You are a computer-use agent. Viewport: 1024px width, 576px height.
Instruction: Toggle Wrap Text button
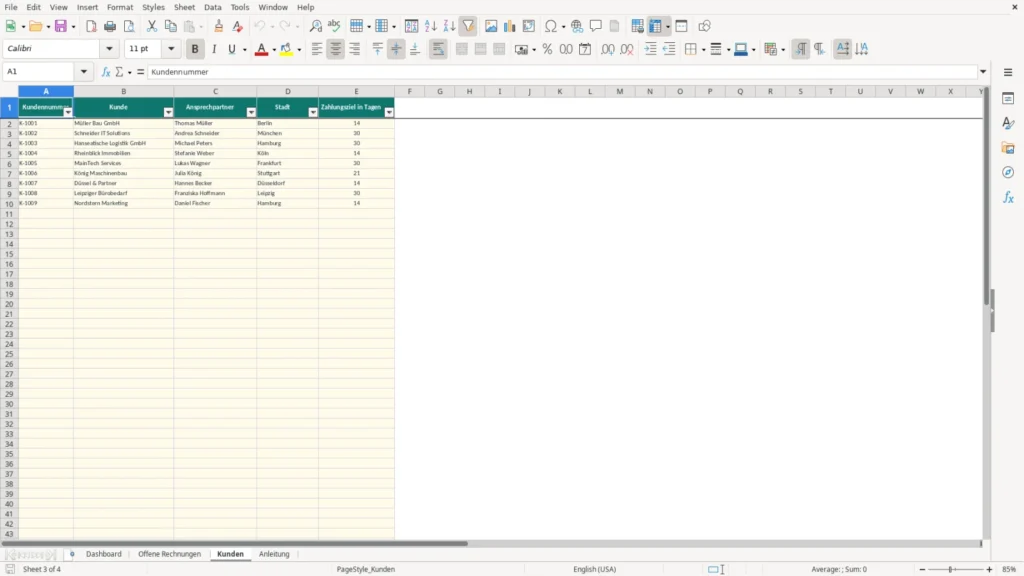[438, 49]
